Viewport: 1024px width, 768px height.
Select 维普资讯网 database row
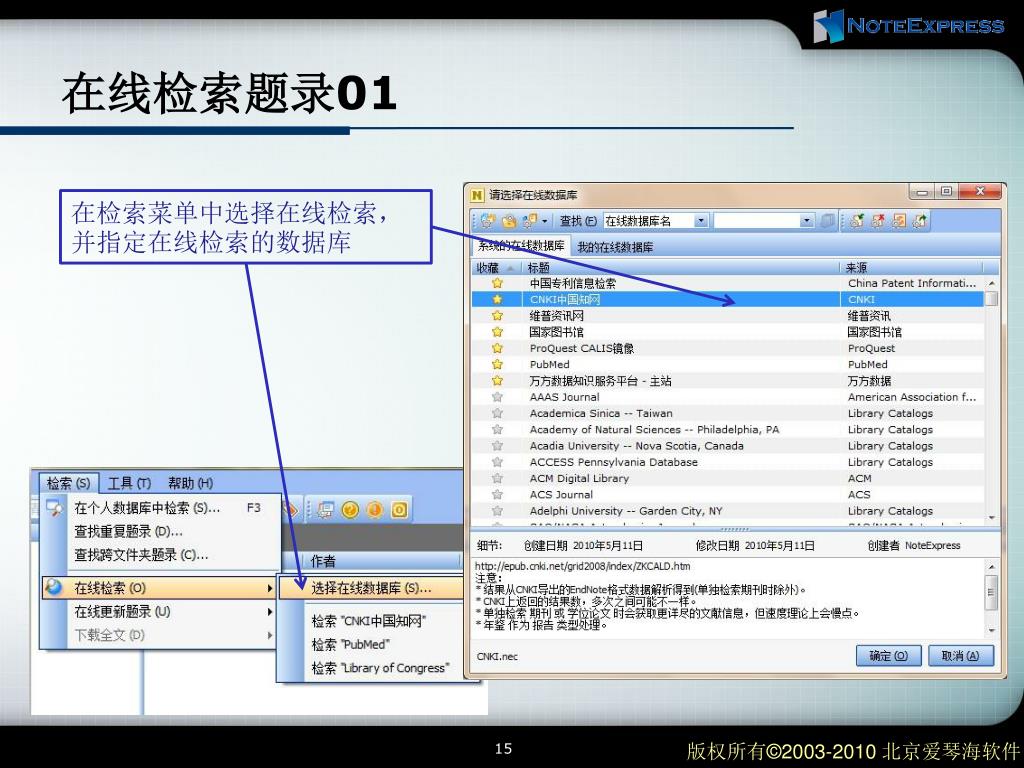(728, 315)
